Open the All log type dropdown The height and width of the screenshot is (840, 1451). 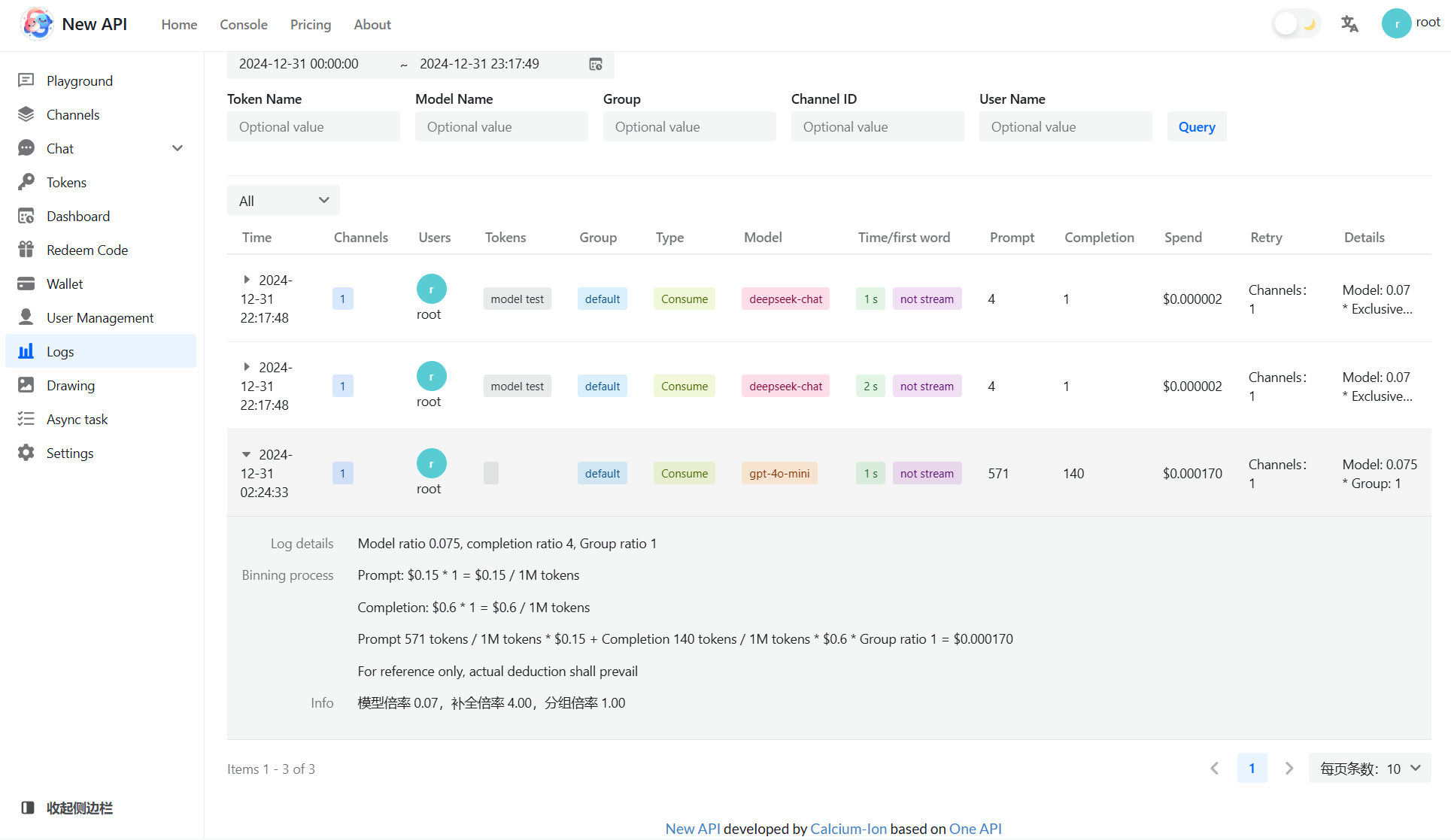[283, 200]
